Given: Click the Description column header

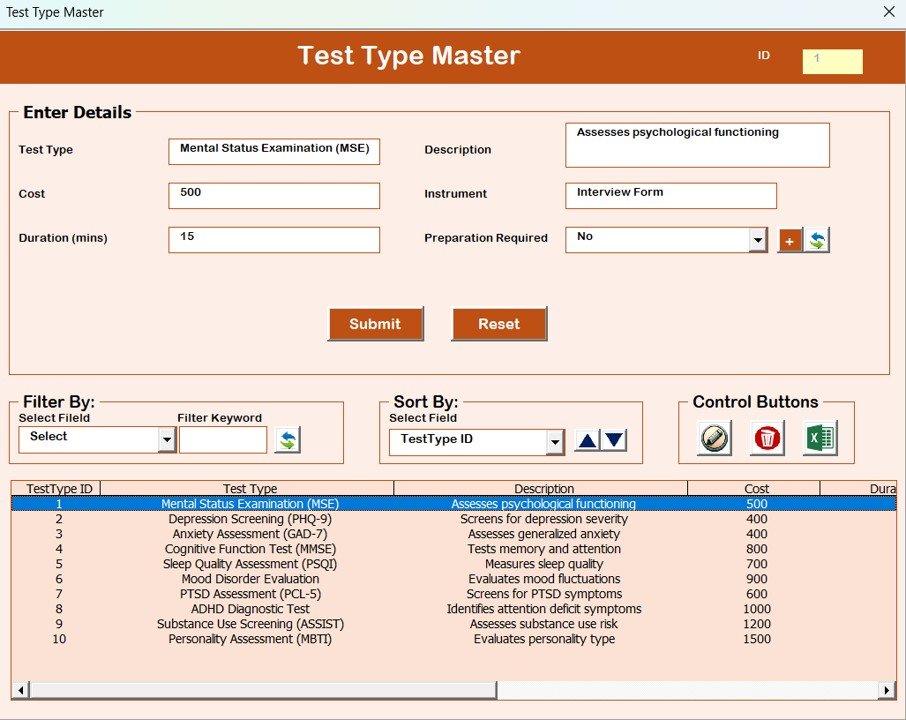Looking at the screenshot, I should click(x=542, y=488).
